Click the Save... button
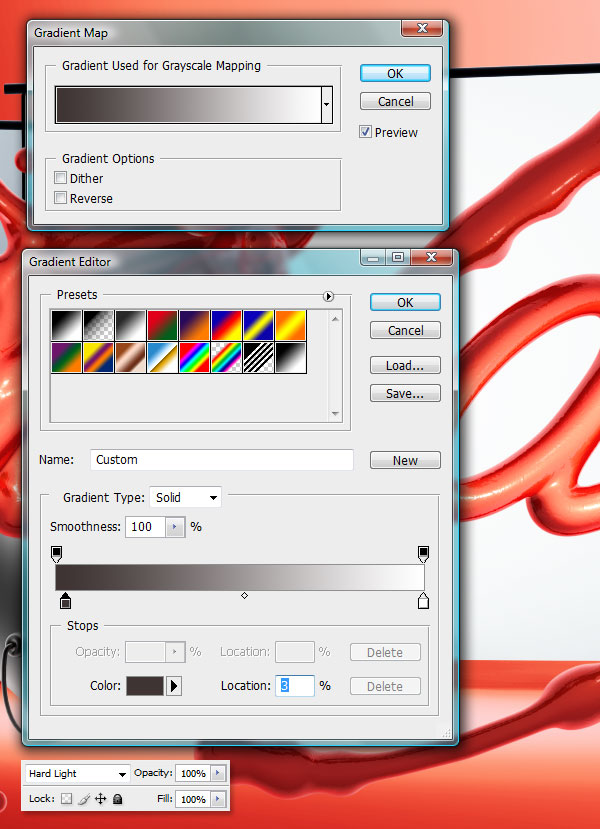This screenshot has width=600, height=829. [x=405, y=393]
